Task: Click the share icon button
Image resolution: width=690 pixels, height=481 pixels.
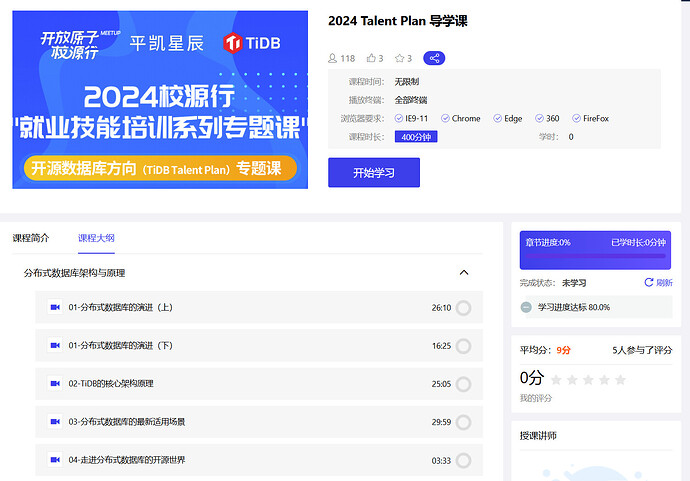Action: coord(434,58)
